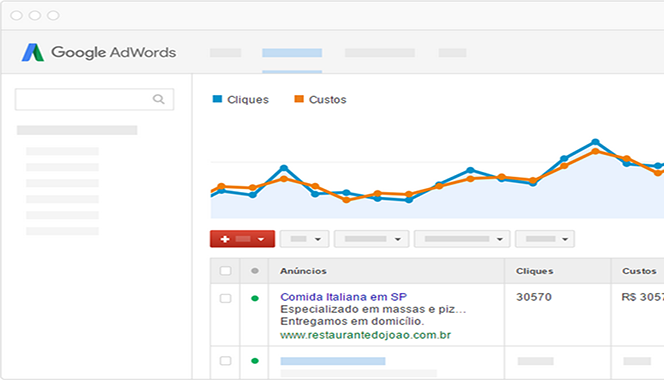The width and height of the screenshot is (664, 380).
Task: Open the Comida Italiana em SP ad link
Action: [343, 297]
